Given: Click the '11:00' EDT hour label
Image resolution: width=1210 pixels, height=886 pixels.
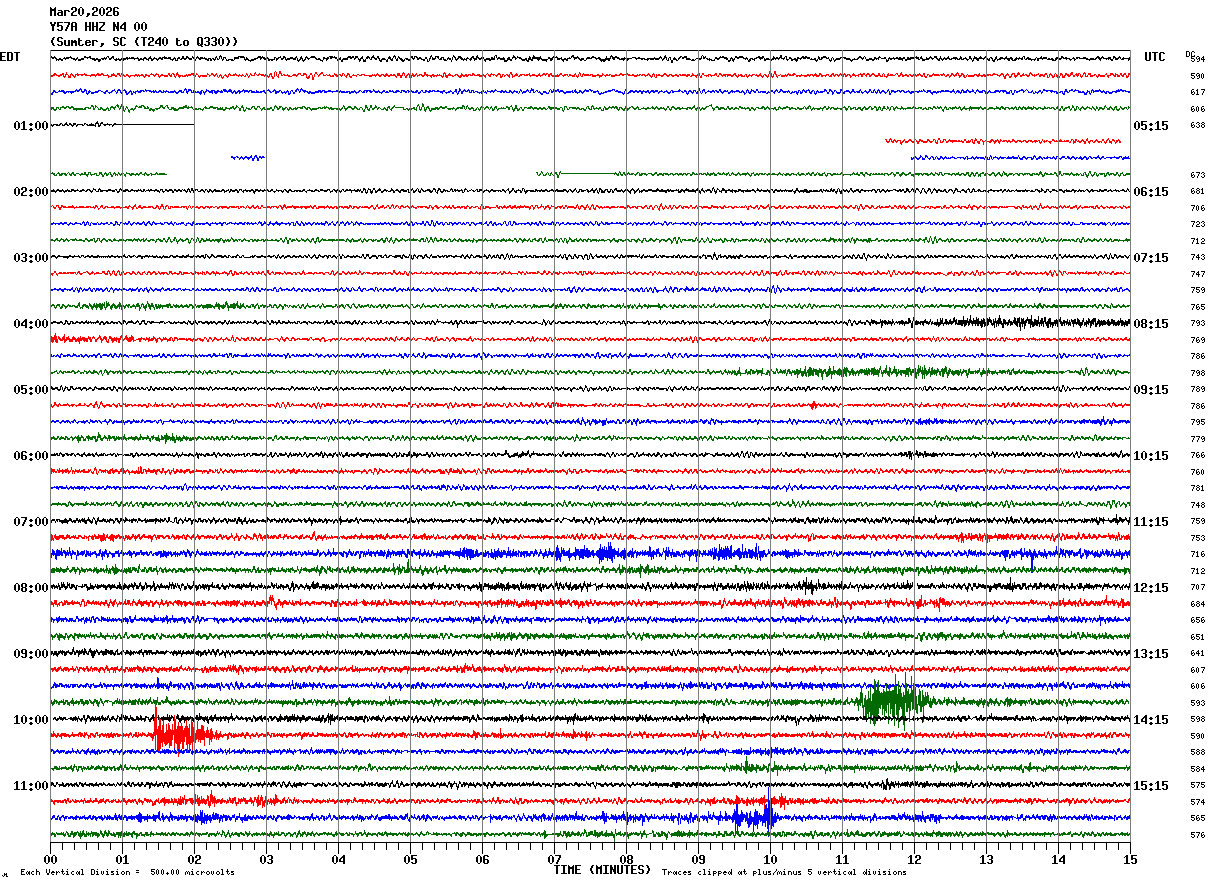Looking at the screenshot, I should click(31, 786).
